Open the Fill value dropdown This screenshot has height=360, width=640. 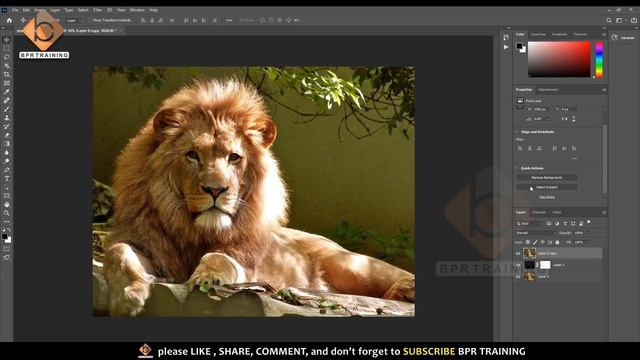(588, 242)
